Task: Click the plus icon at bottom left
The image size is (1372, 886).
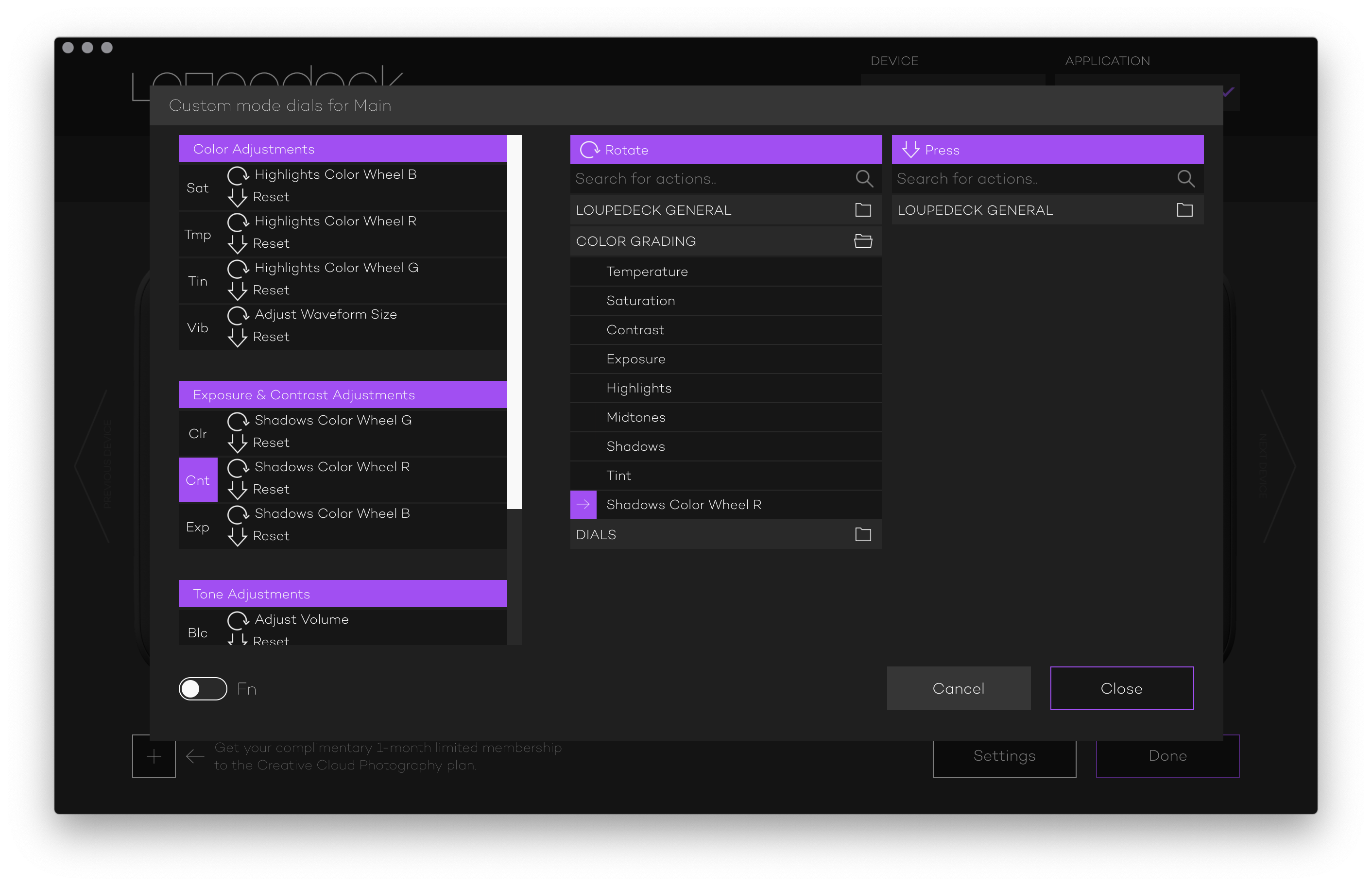Action: [x=154, y=757]
